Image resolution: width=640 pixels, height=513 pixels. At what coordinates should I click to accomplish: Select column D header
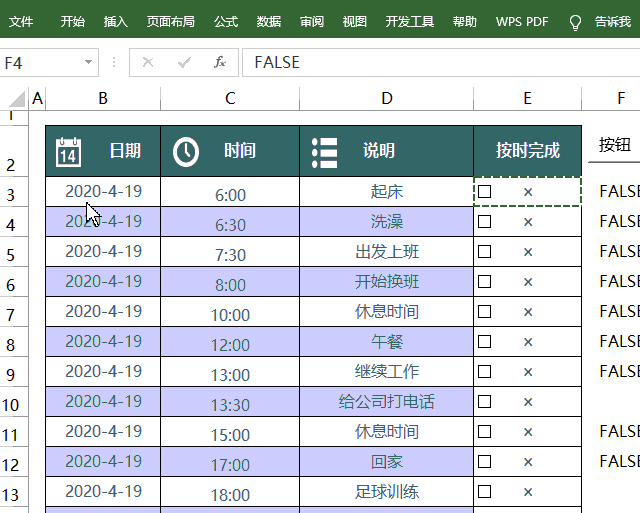[x=387, y=98]
